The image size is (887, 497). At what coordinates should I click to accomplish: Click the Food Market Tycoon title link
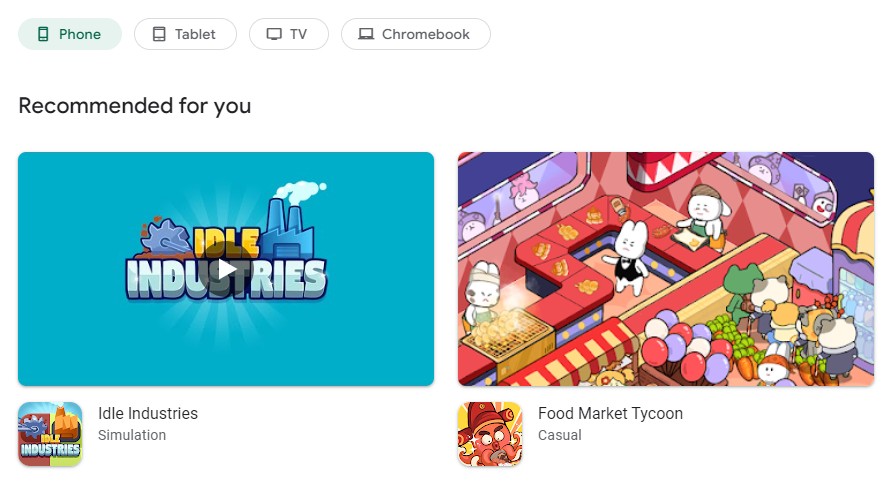pos(610,413)
